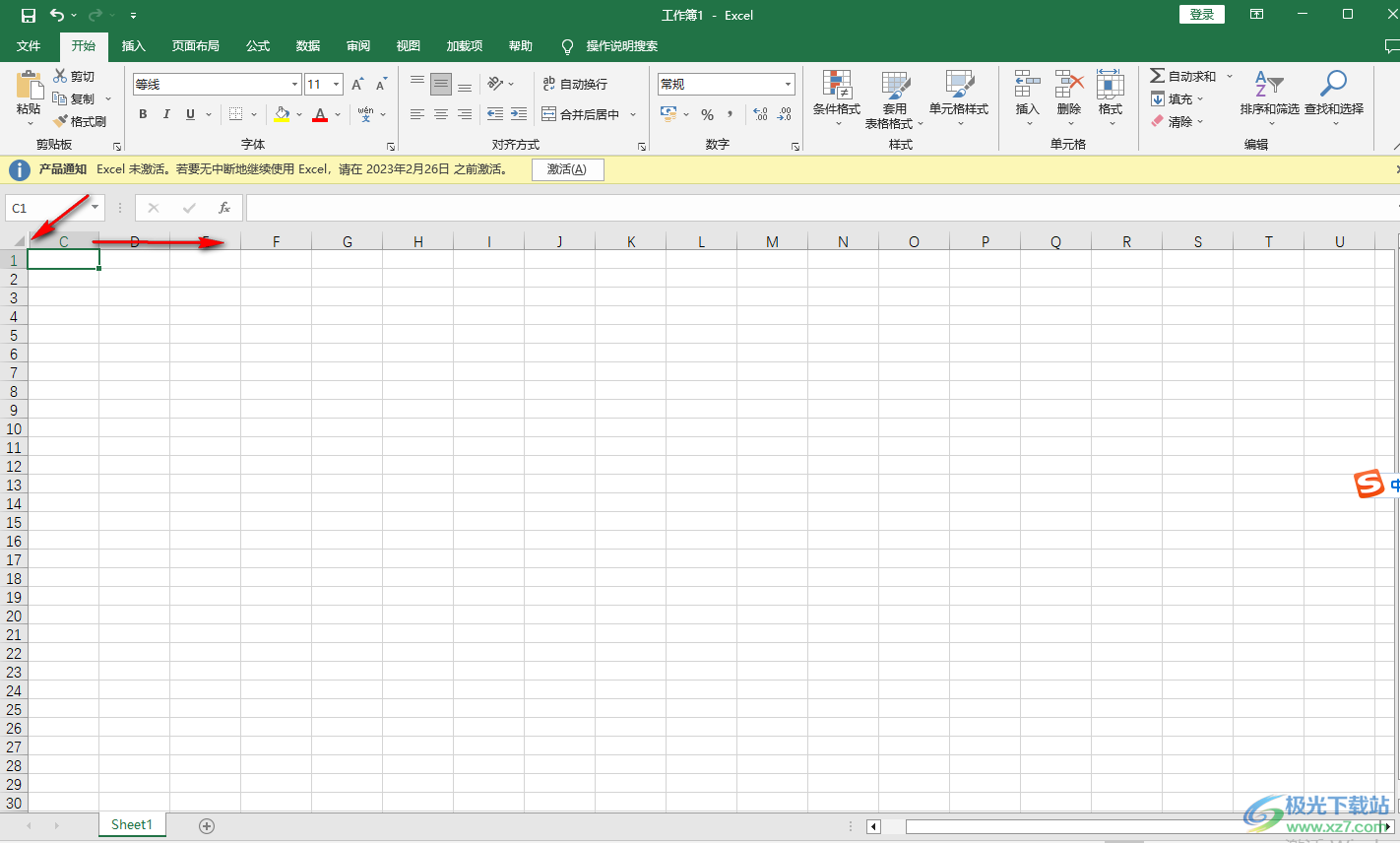Open Format as Table icon

895,85
